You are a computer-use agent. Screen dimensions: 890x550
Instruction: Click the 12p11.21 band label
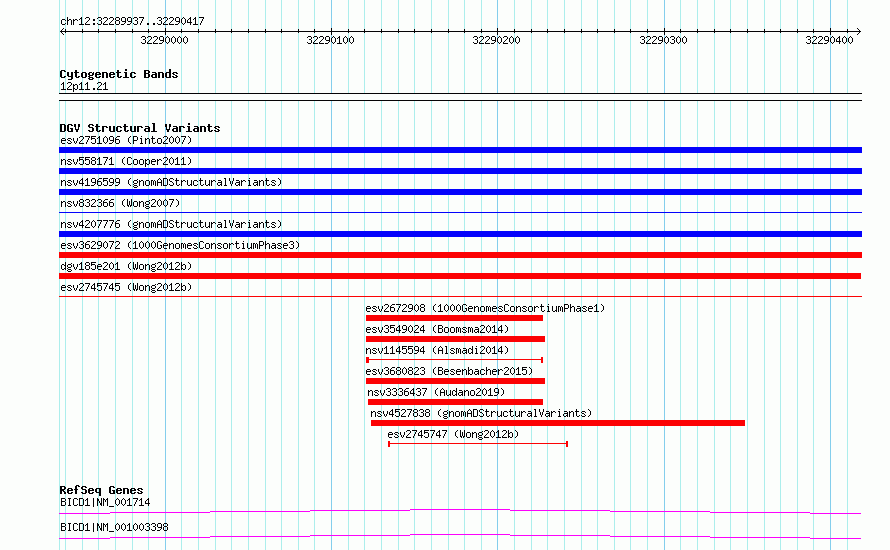pos(84,86)
